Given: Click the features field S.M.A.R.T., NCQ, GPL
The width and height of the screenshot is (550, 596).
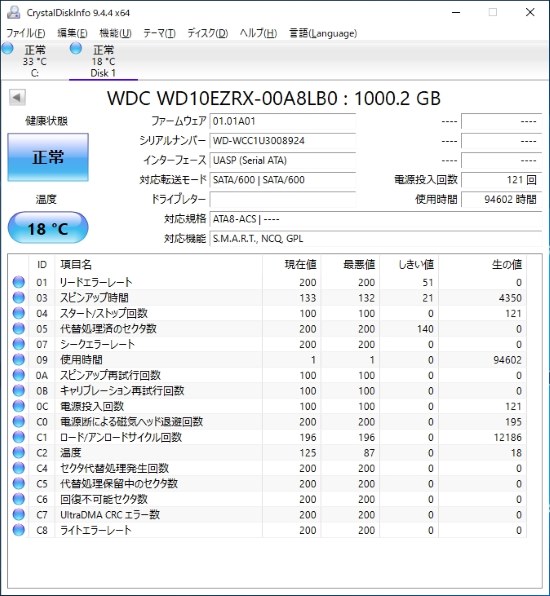Looking at the screenshot, I should click(x=376, y=239).
